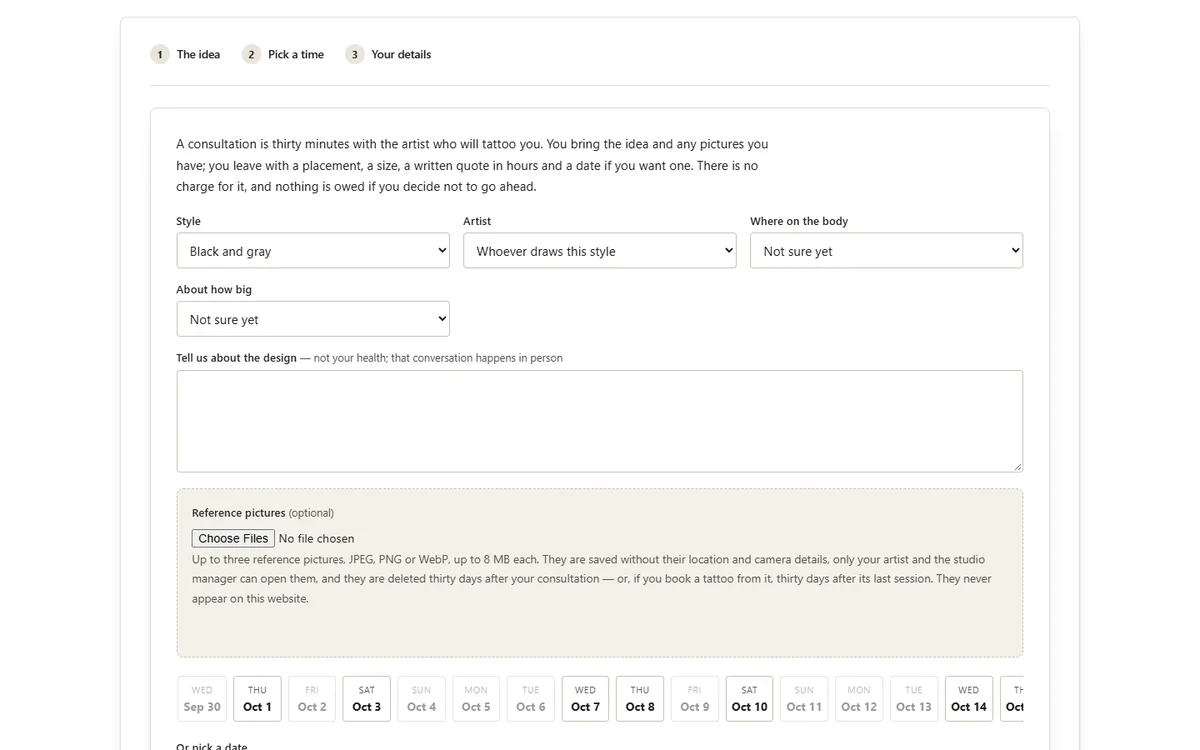Pick the Mon Oct 12 date

click(x=859, y=699)
